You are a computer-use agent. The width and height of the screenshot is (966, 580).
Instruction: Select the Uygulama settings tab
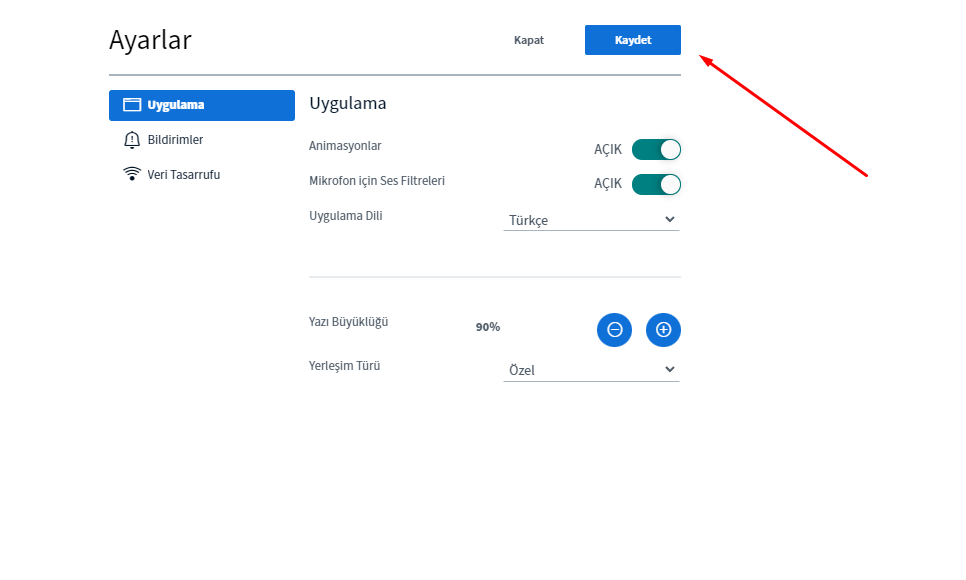(x=202, y=105)
